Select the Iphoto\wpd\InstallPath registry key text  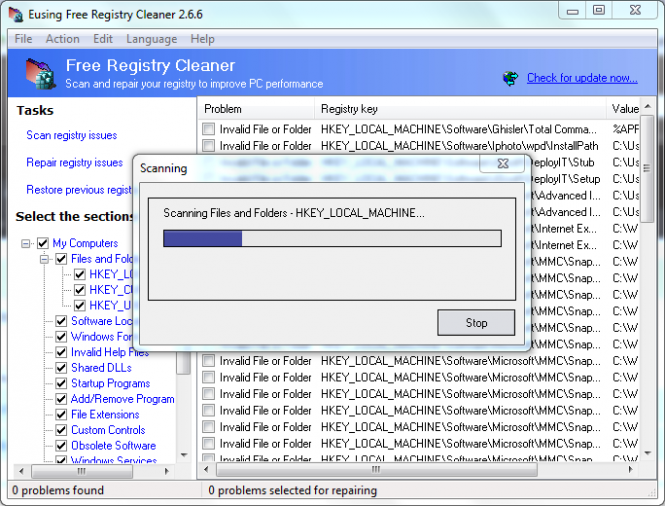coord(459,146)
